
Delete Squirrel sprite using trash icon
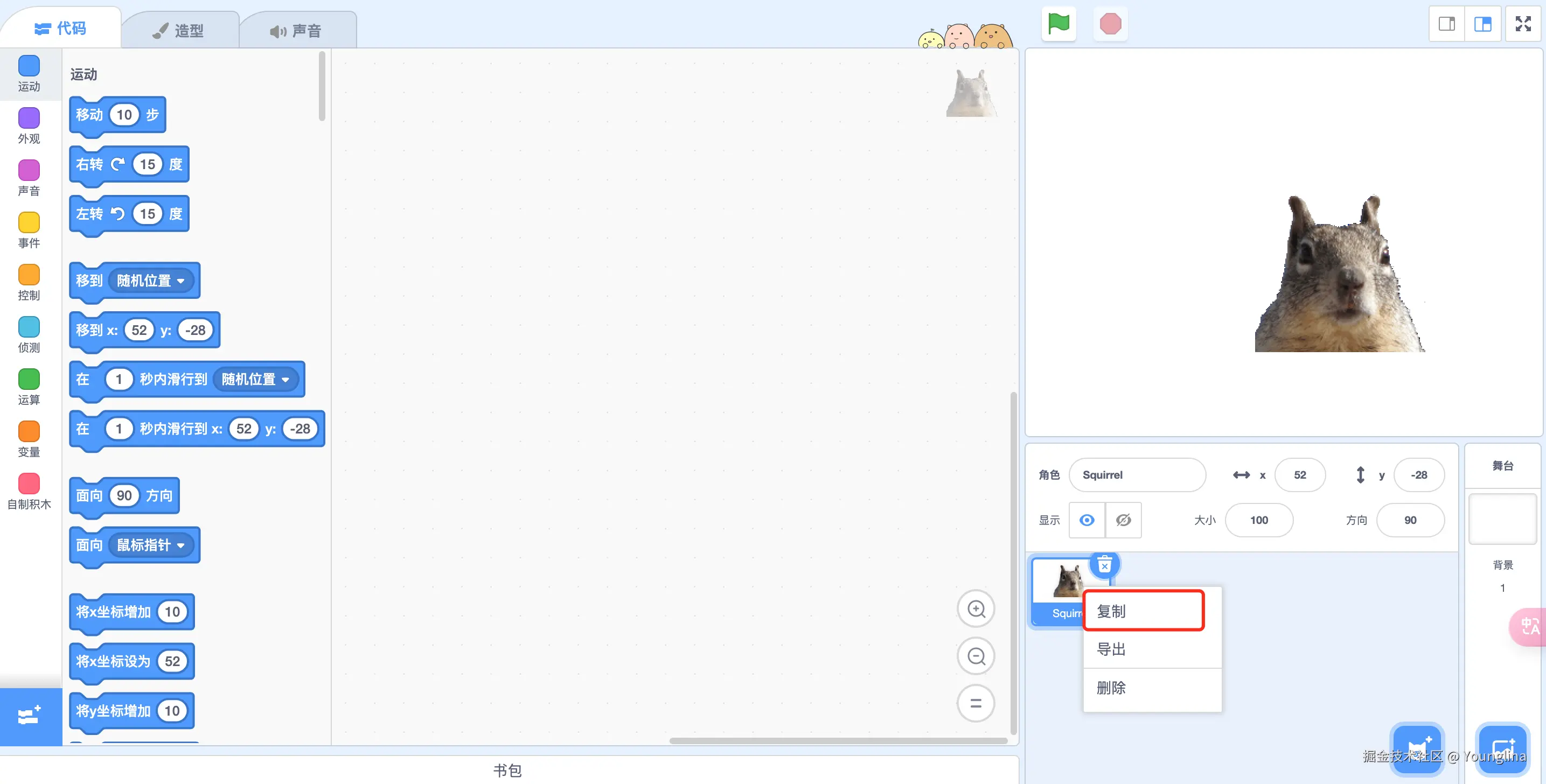1104,565
